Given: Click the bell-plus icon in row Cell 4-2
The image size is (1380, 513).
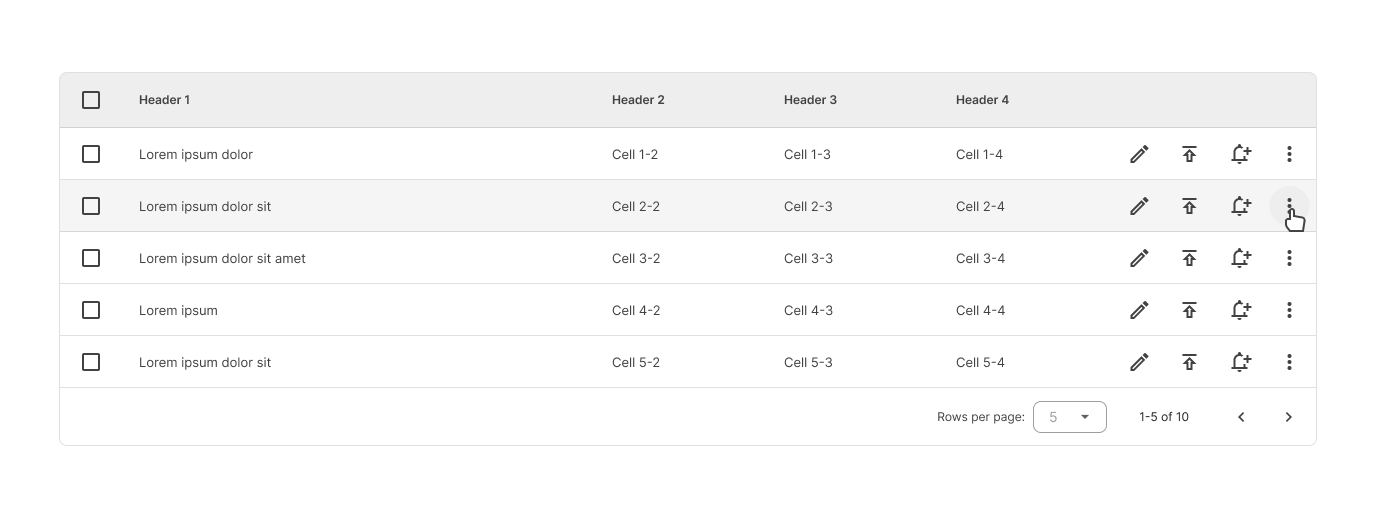Looking at the screenshot, I should pos(1240,310).
